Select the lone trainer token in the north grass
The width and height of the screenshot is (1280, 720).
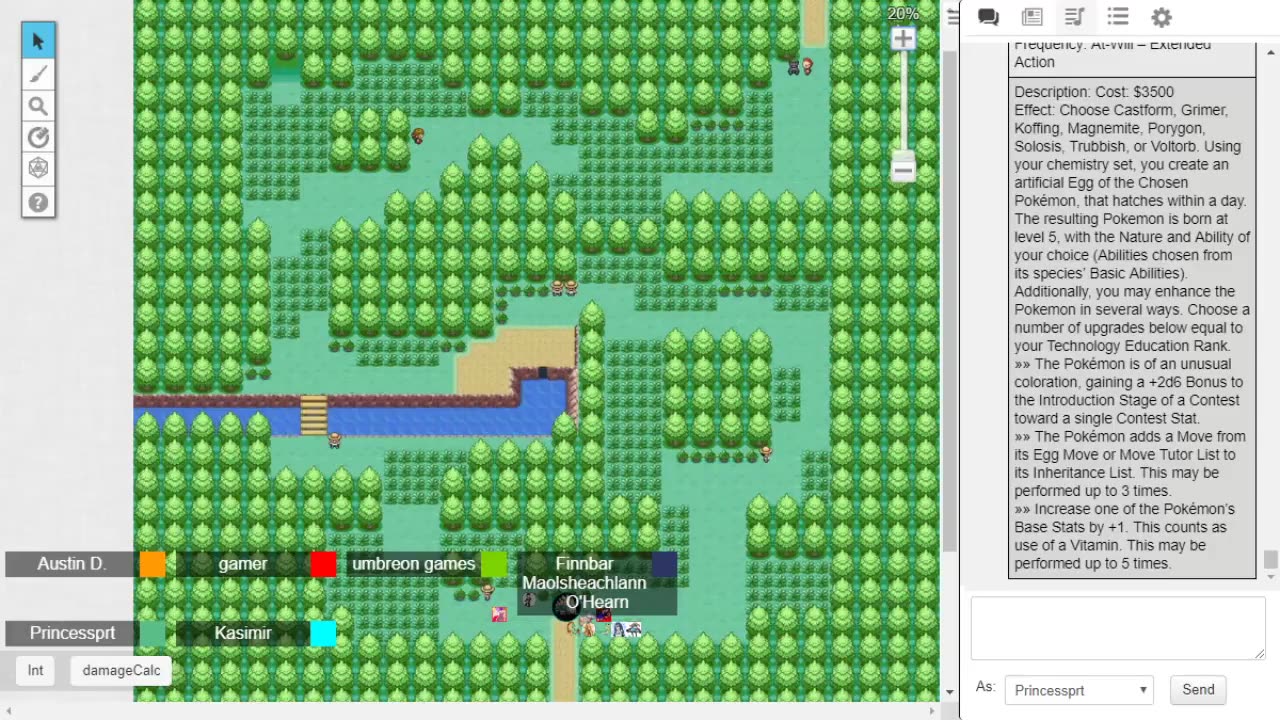click(x=418, y=135)
